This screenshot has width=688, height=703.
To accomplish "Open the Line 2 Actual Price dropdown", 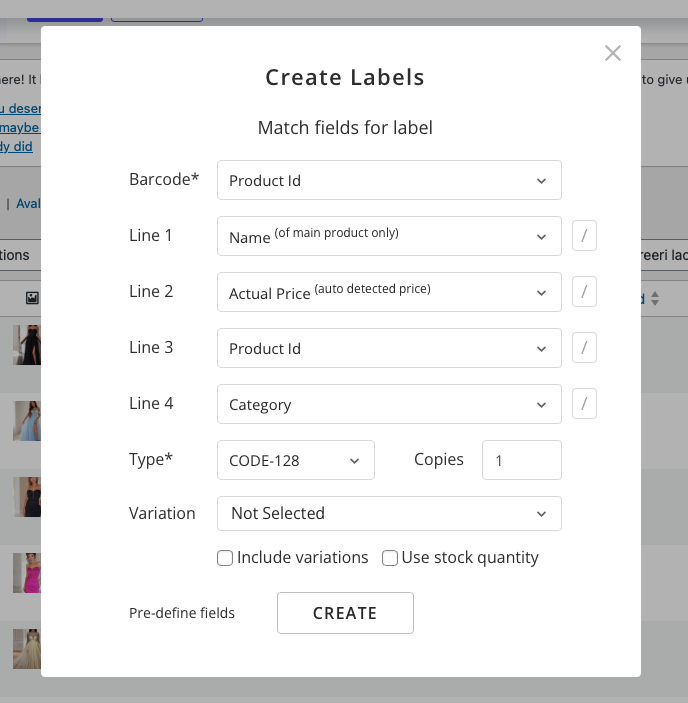I will pyautogui.click(x=389, y=292).
